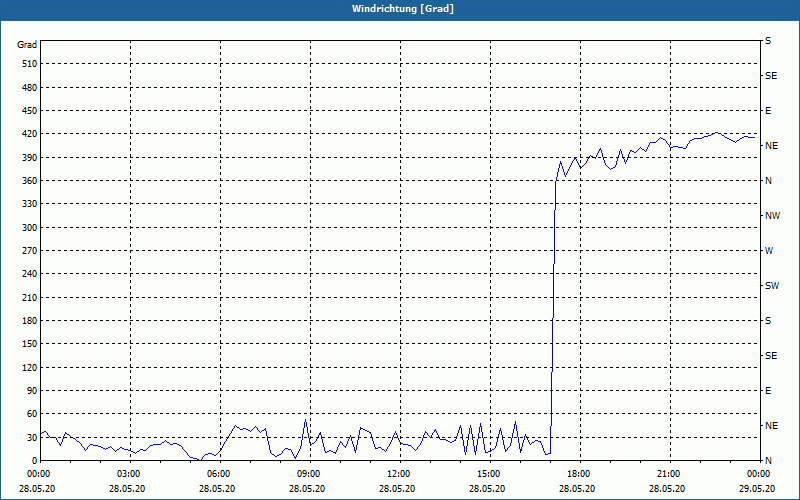Click 'SE' label between 510 and 480 gridlines
Screen dimensions: 800x500
pos(771,76)
